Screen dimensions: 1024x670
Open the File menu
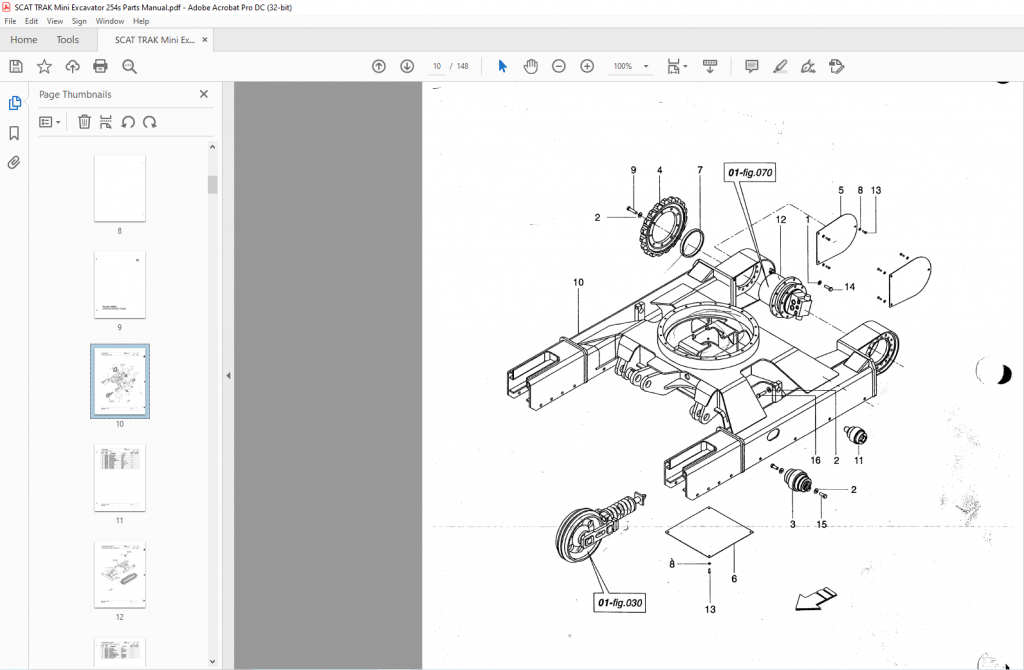tap(10, 21)
